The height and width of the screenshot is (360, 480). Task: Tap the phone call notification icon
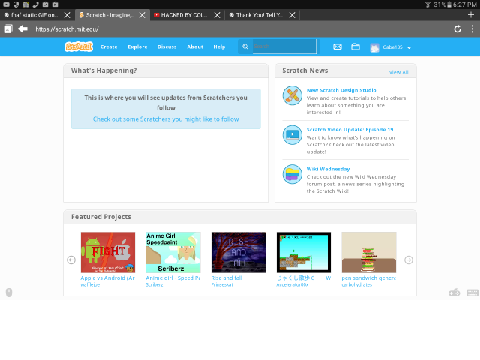pos(36,5)
